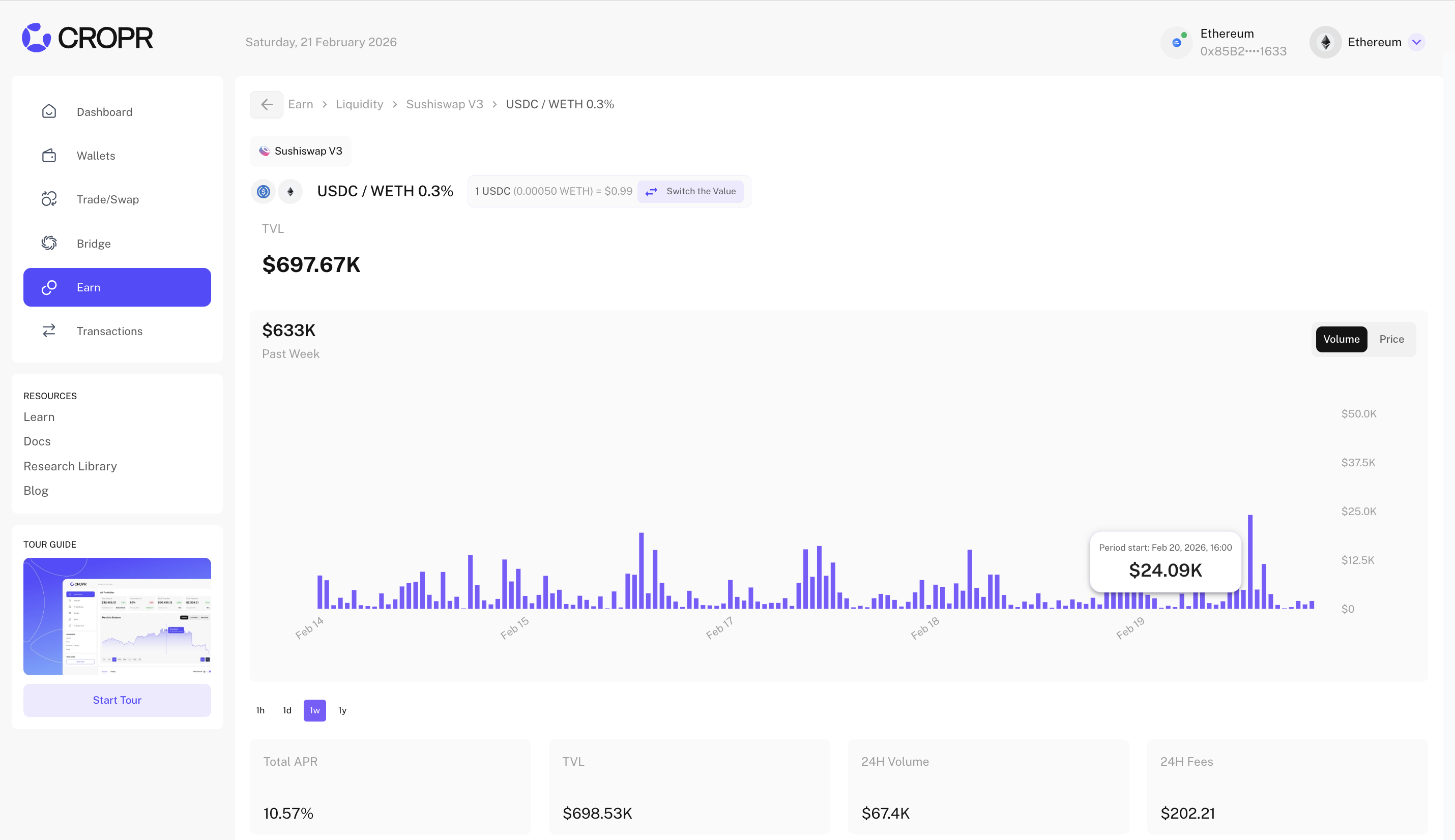The height and width of the screenshot is (840, 1455).
Task: Click the Sushiswap V3 logo icon
Action: (265, 151)
